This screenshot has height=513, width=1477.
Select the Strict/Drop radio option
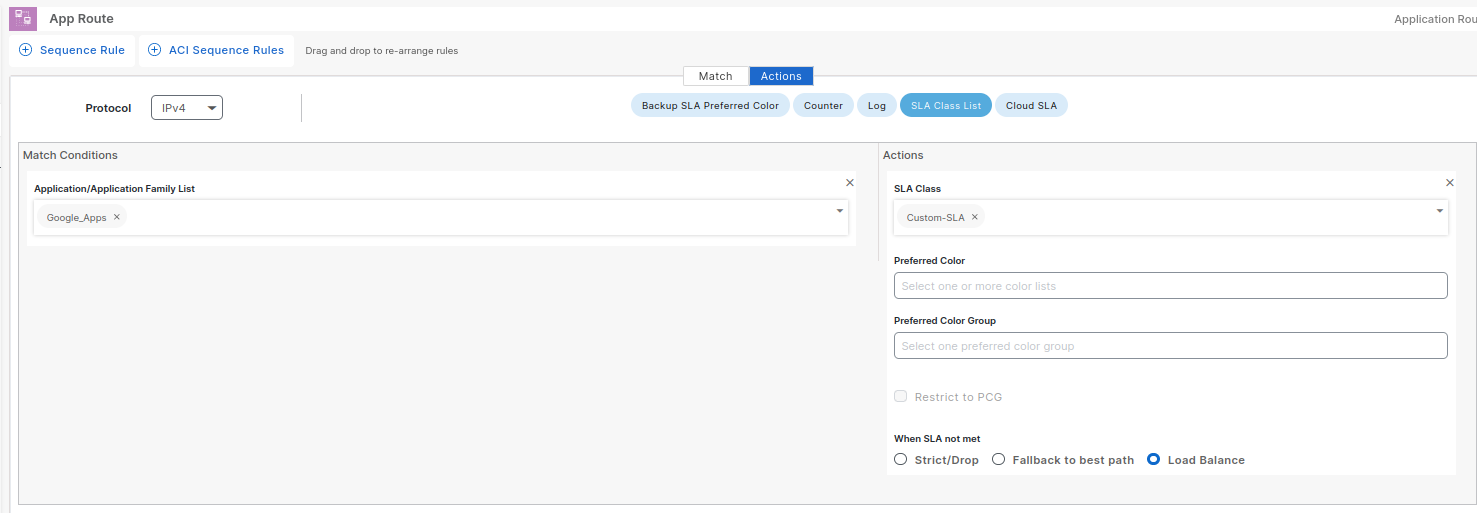point(901,460)
